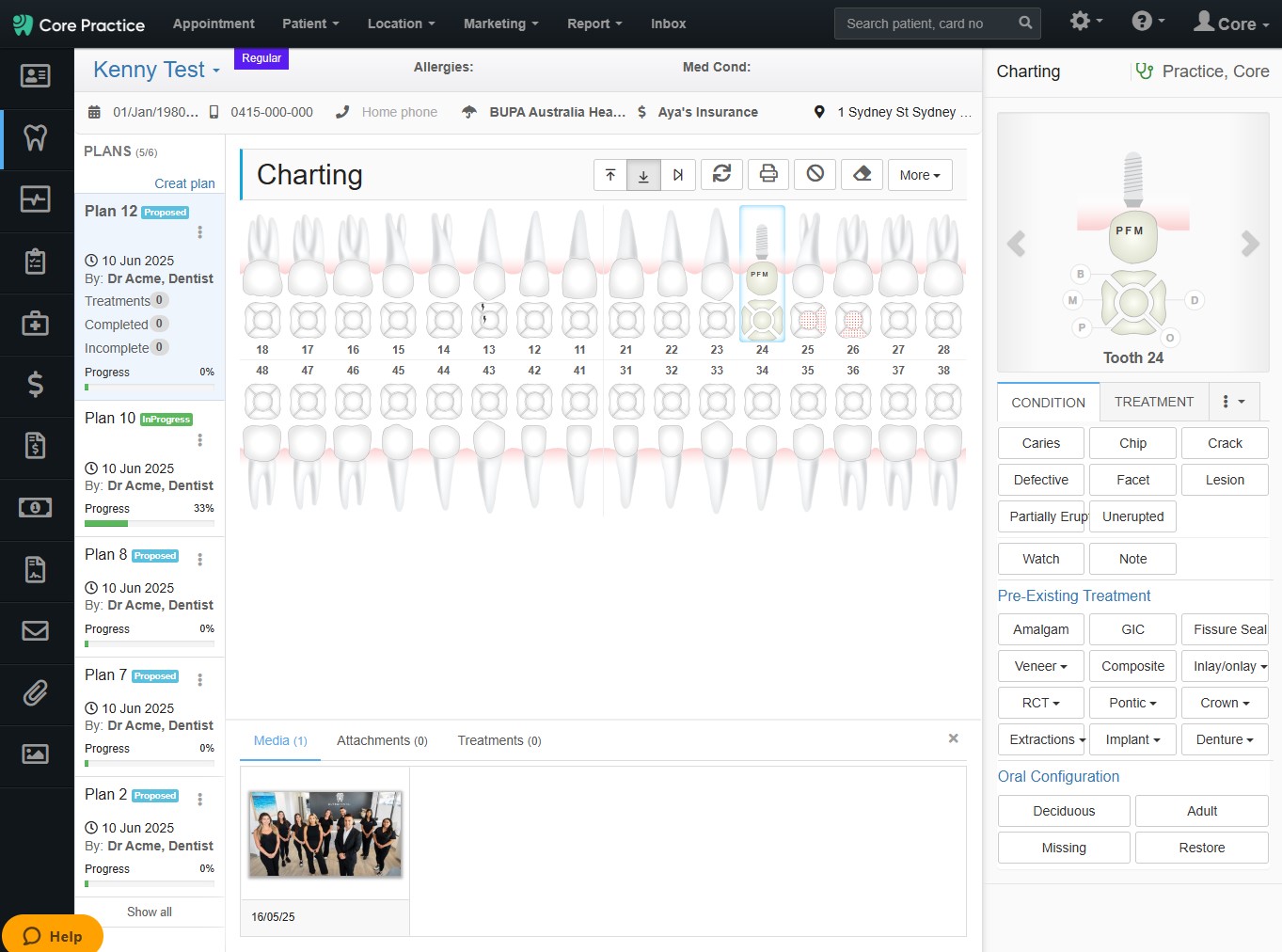
Task: Expand the Denture dropdown
Action: pyautogui.click(x=1226, y=739)
